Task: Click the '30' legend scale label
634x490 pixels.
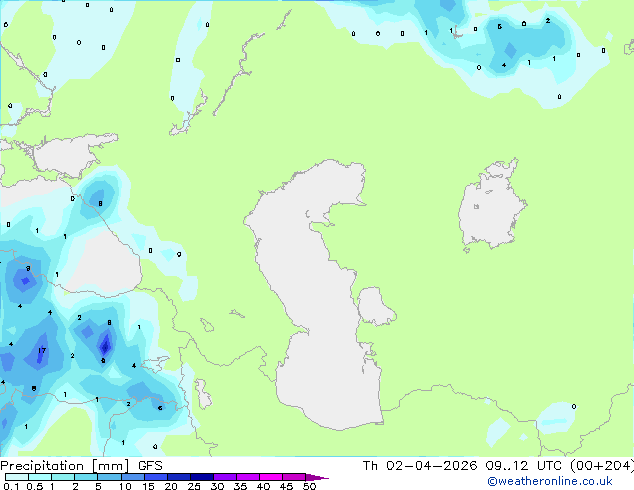Action: click(217, 486)
